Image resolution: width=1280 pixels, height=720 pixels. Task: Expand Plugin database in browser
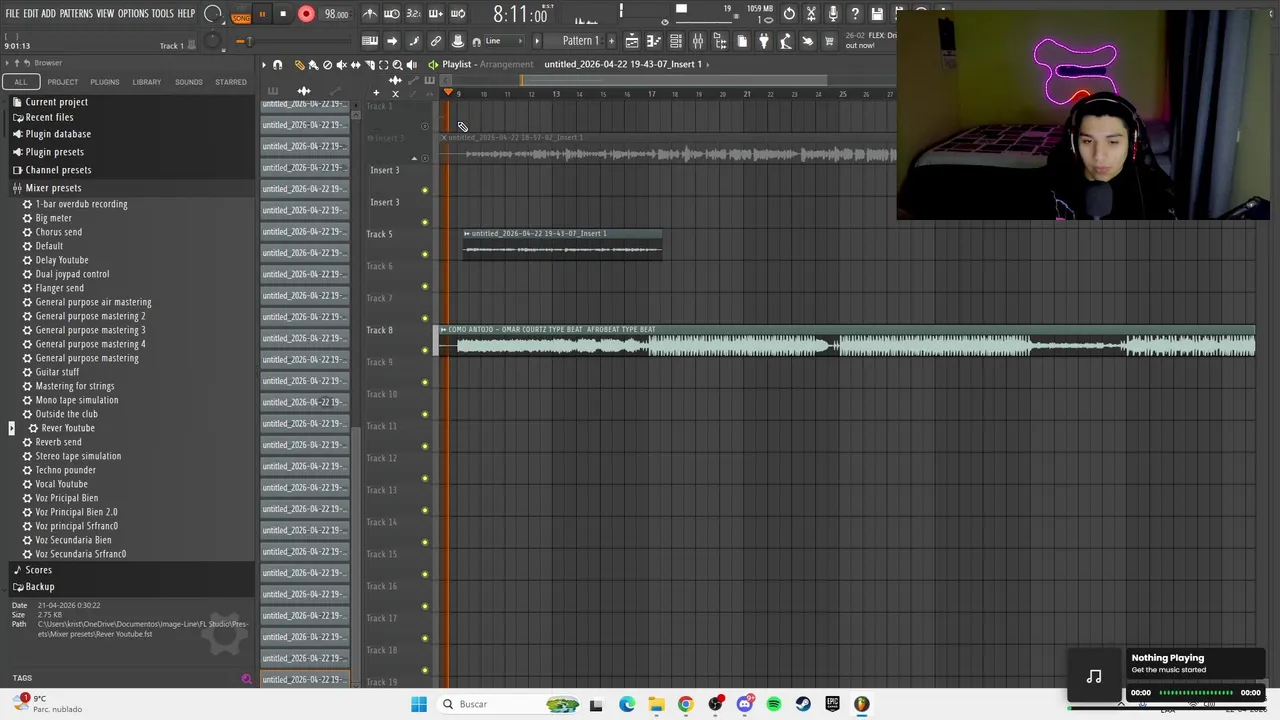click(58, 134)
